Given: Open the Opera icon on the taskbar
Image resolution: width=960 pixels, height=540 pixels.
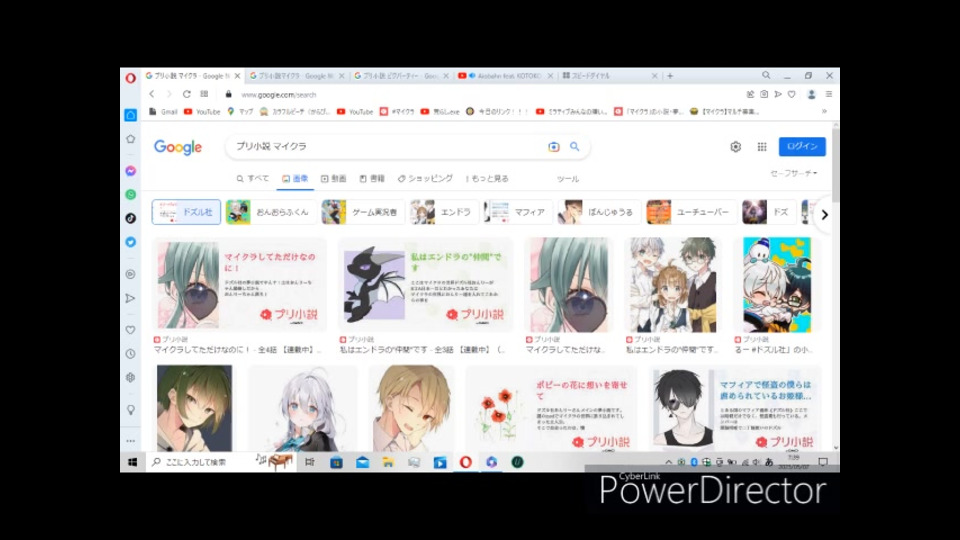Looking at the screenshot, I should pyautogui.click(x=465, y=462).
